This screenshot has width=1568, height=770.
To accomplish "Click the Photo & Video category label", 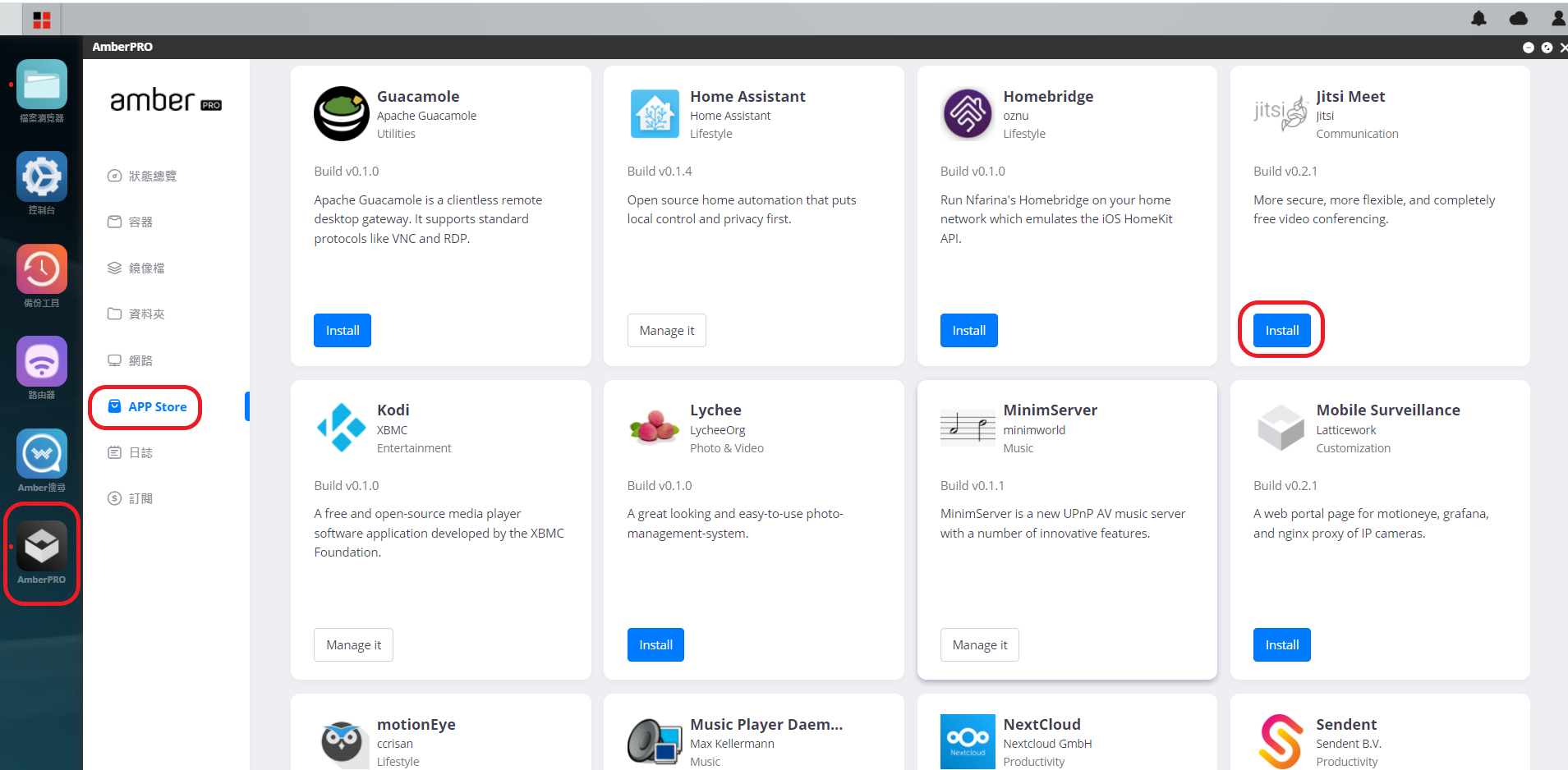I will point(727,448).
